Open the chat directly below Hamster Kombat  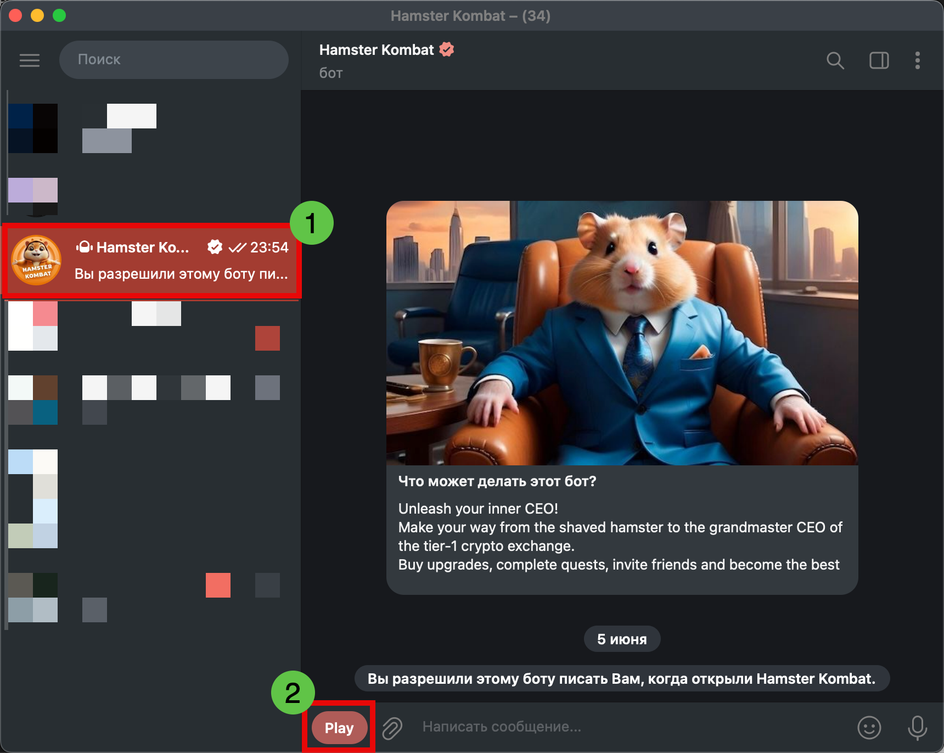coord(150,326)
